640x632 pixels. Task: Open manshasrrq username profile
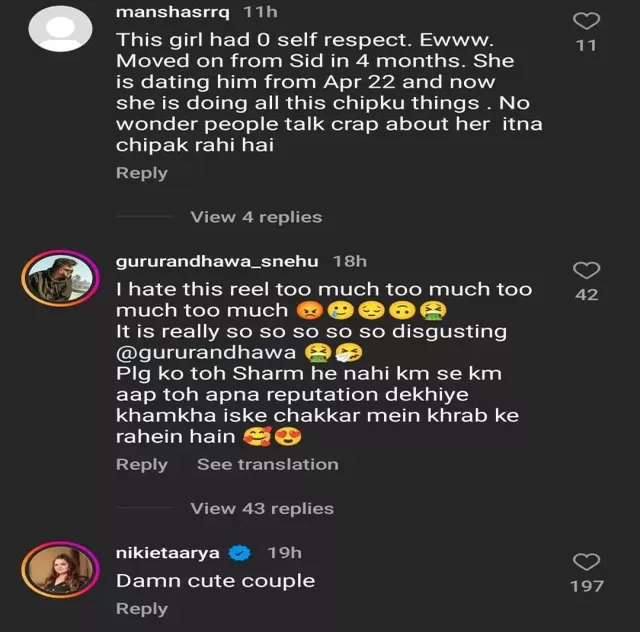(x=173, y=12)
